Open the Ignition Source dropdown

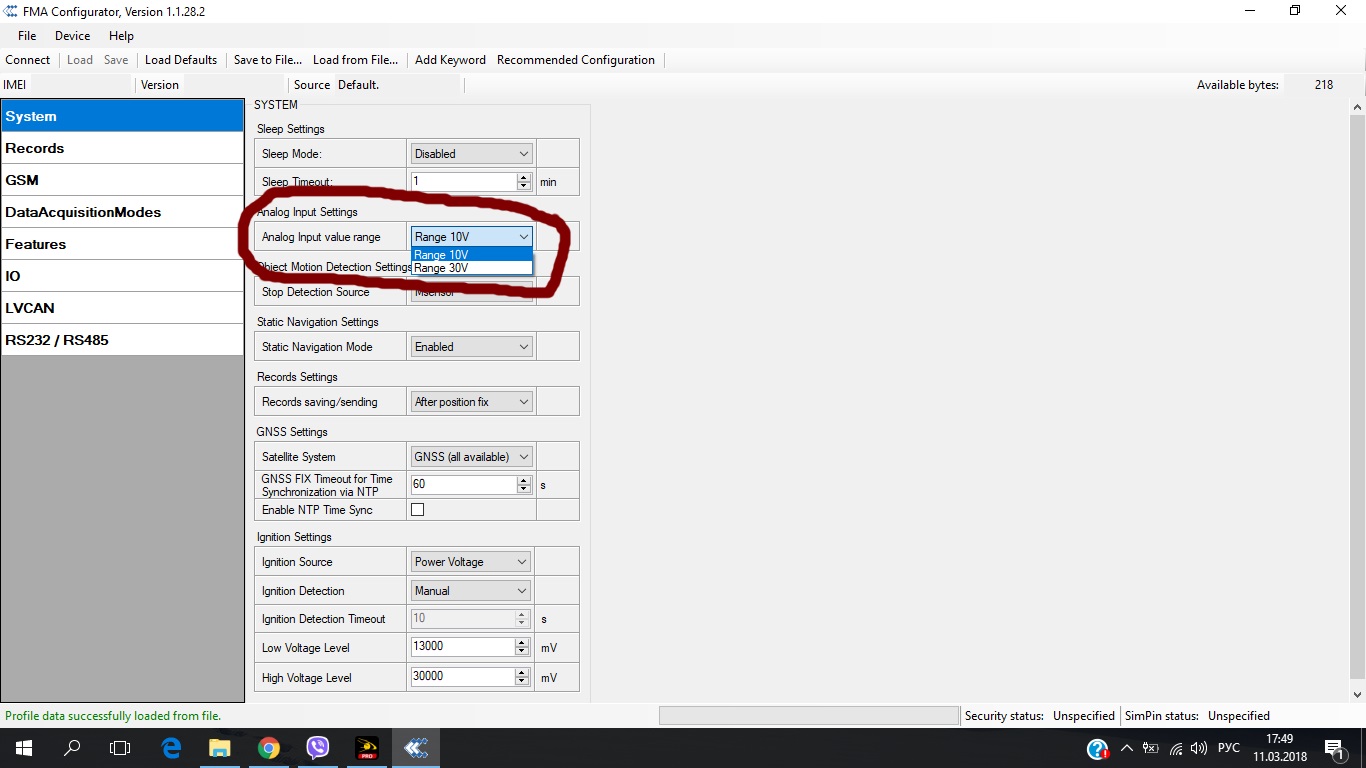(x=471, y=562)
